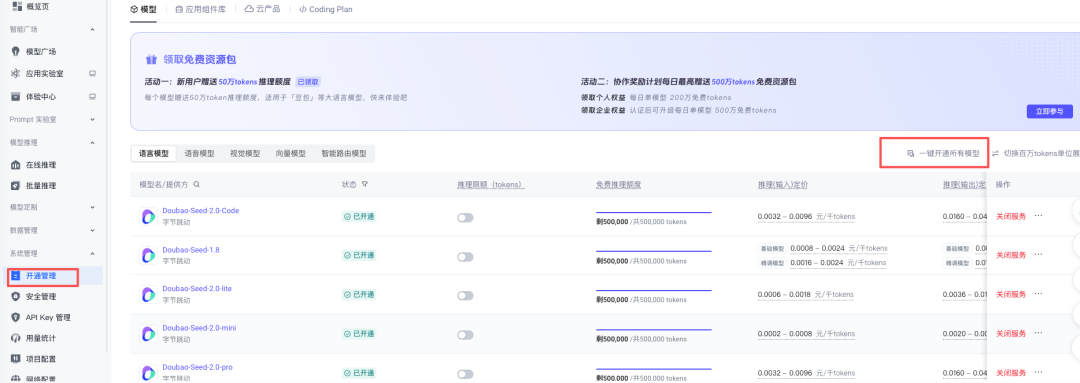
Task: Click 关闭服务 for Doubao-Seed-1.8
Action: click(x=1010, y=255)
